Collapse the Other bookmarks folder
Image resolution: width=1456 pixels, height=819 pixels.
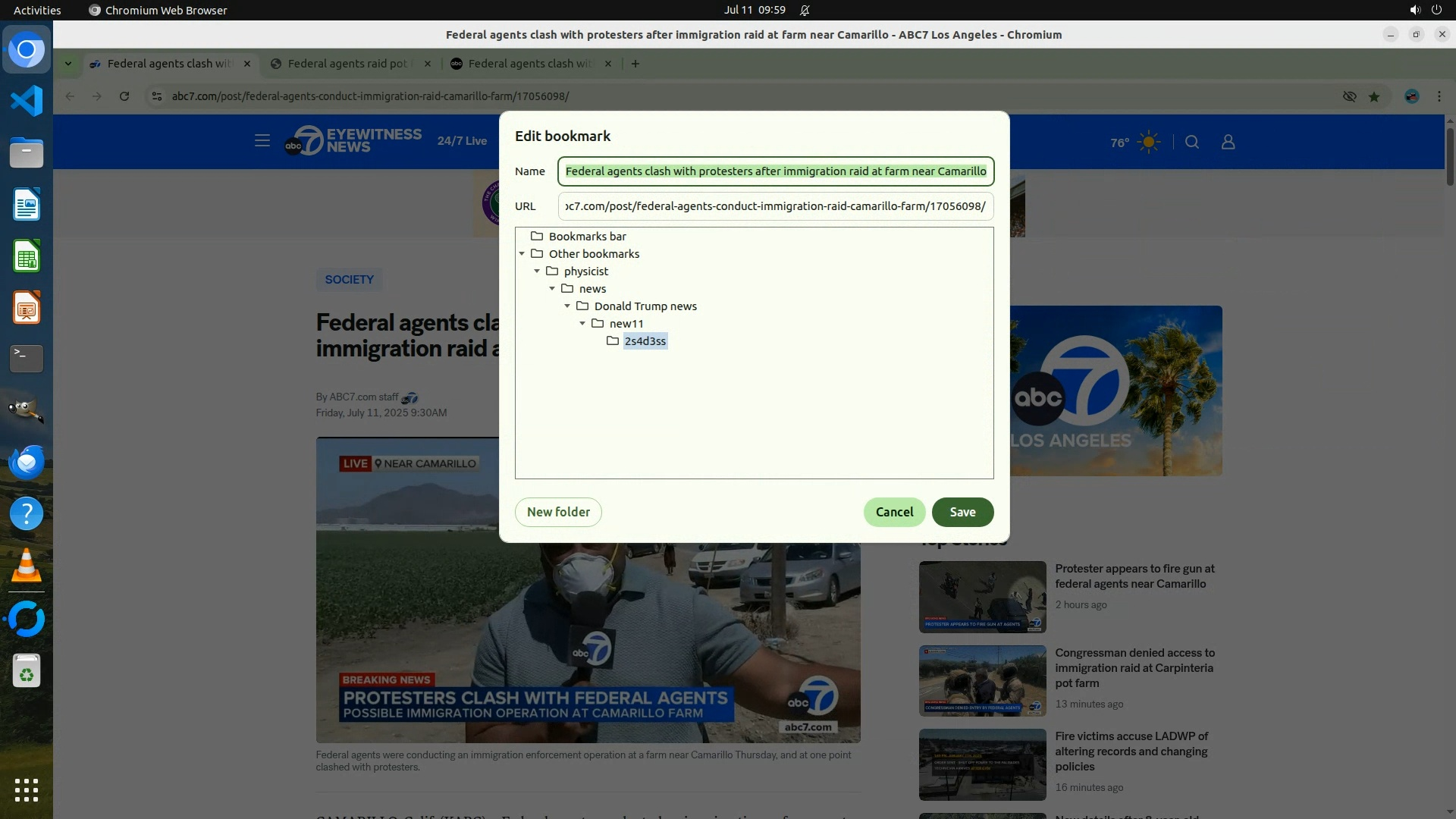(522, 254)
